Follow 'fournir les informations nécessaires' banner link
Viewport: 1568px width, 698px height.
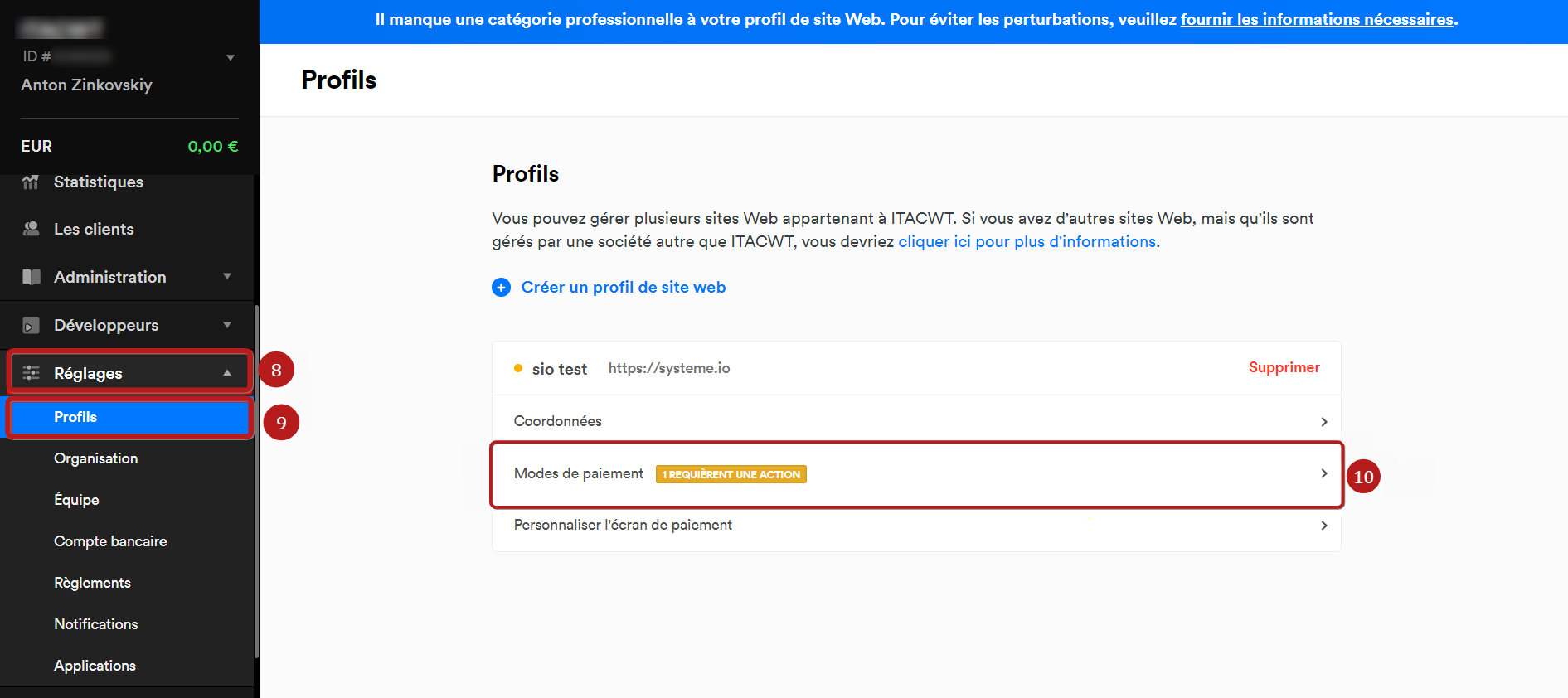(x=1317, y=19)
